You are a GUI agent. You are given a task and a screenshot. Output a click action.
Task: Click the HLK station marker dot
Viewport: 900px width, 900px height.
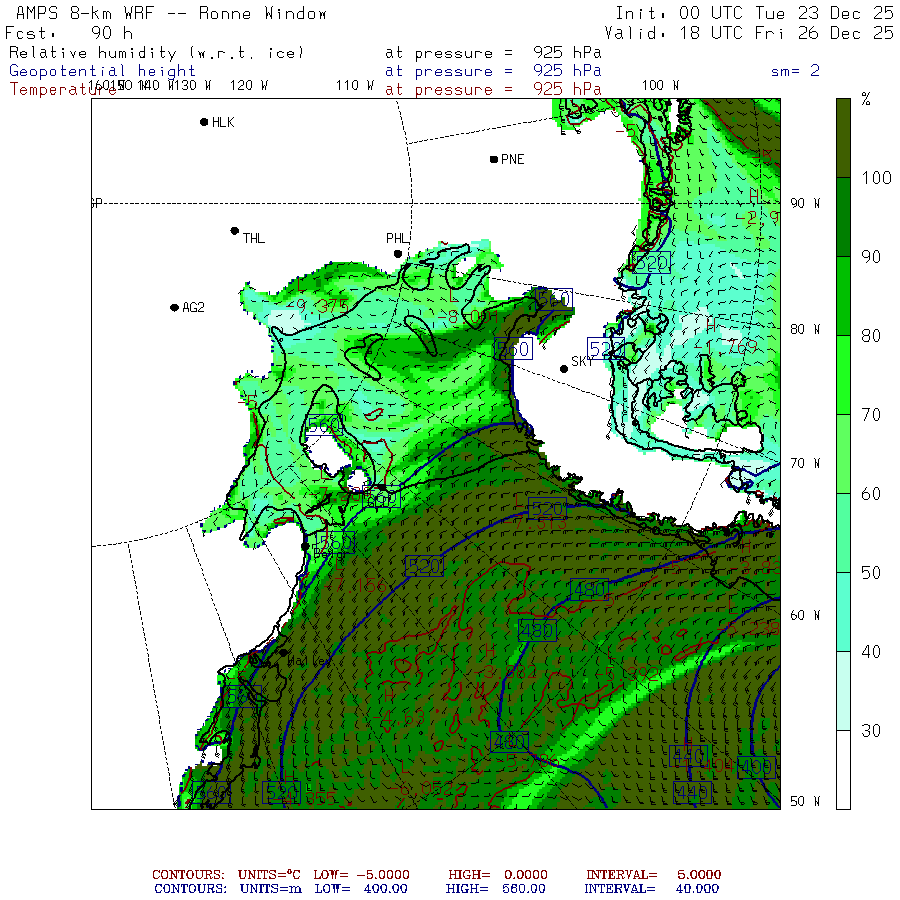[x=204, y=122]
